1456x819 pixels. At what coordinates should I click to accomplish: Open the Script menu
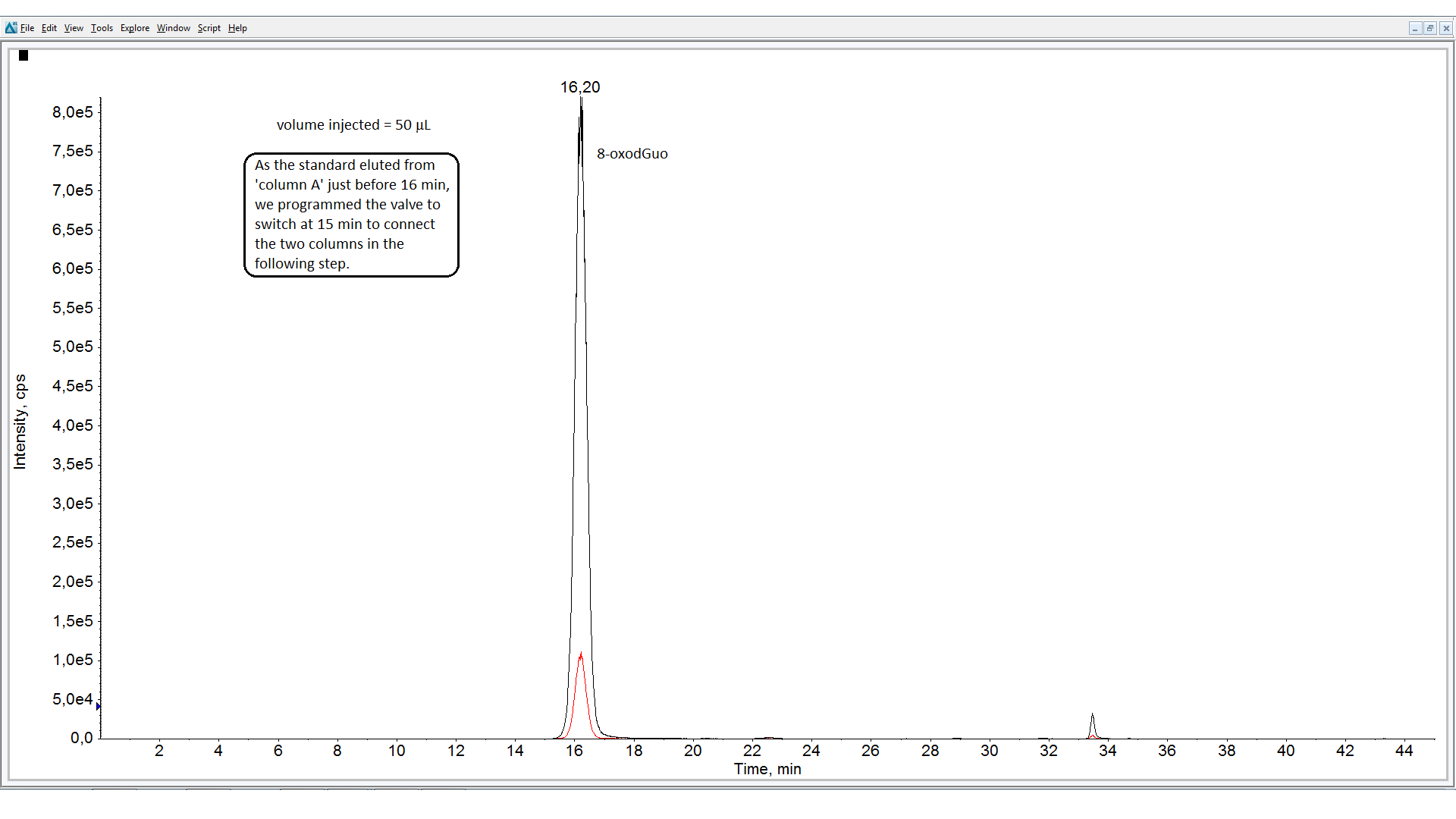coord(209,28)
